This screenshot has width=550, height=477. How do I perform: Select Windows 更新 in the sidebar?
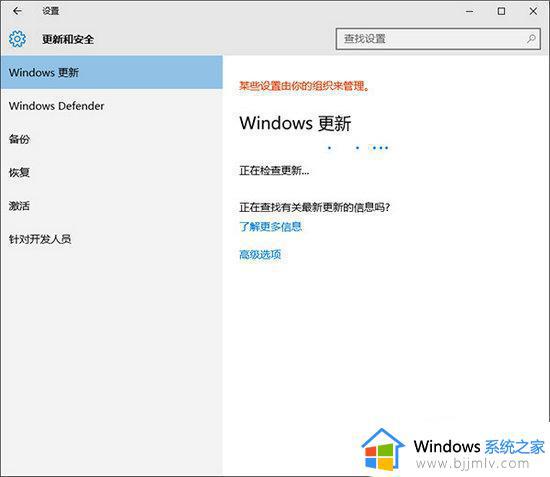point(112,72)
